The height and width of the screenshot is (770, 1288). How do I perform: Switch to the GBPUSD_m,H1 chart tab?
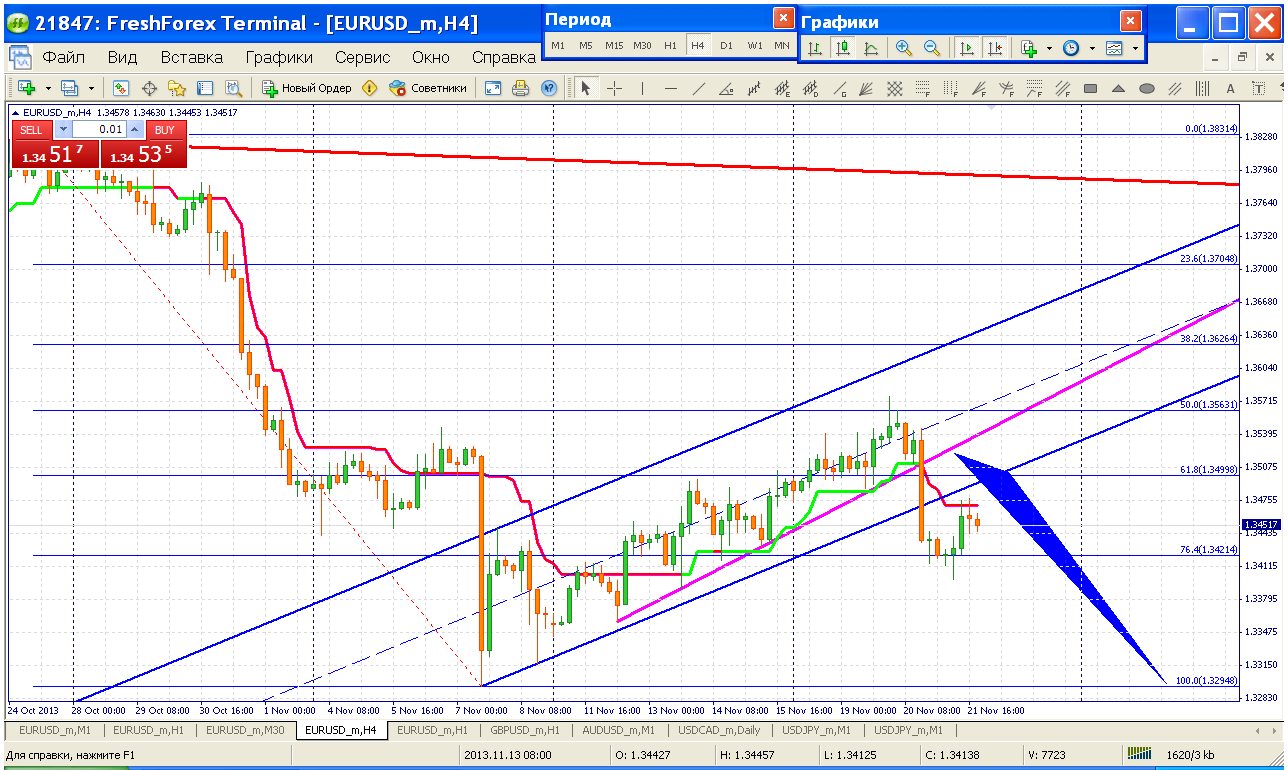pos(525,730)
